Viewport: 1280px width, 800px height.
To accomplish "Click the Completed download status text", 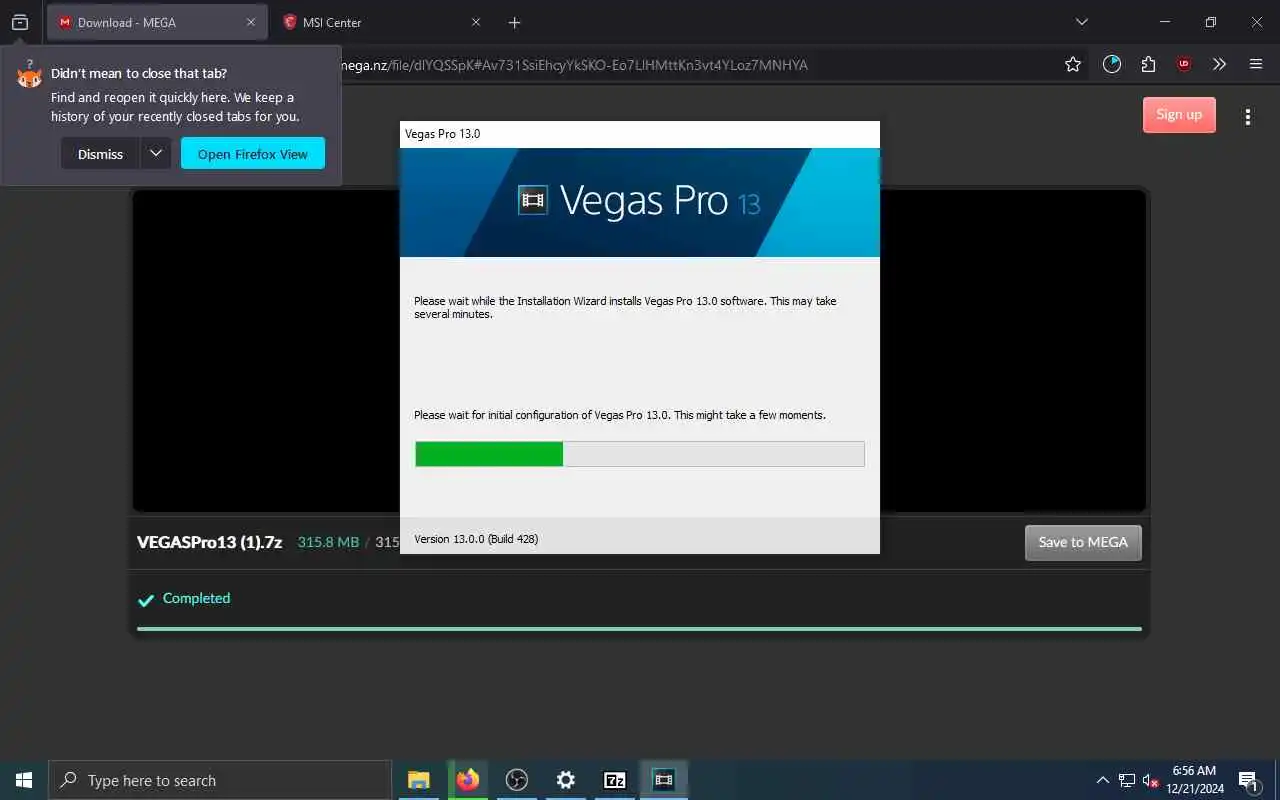I will [196, 598].
